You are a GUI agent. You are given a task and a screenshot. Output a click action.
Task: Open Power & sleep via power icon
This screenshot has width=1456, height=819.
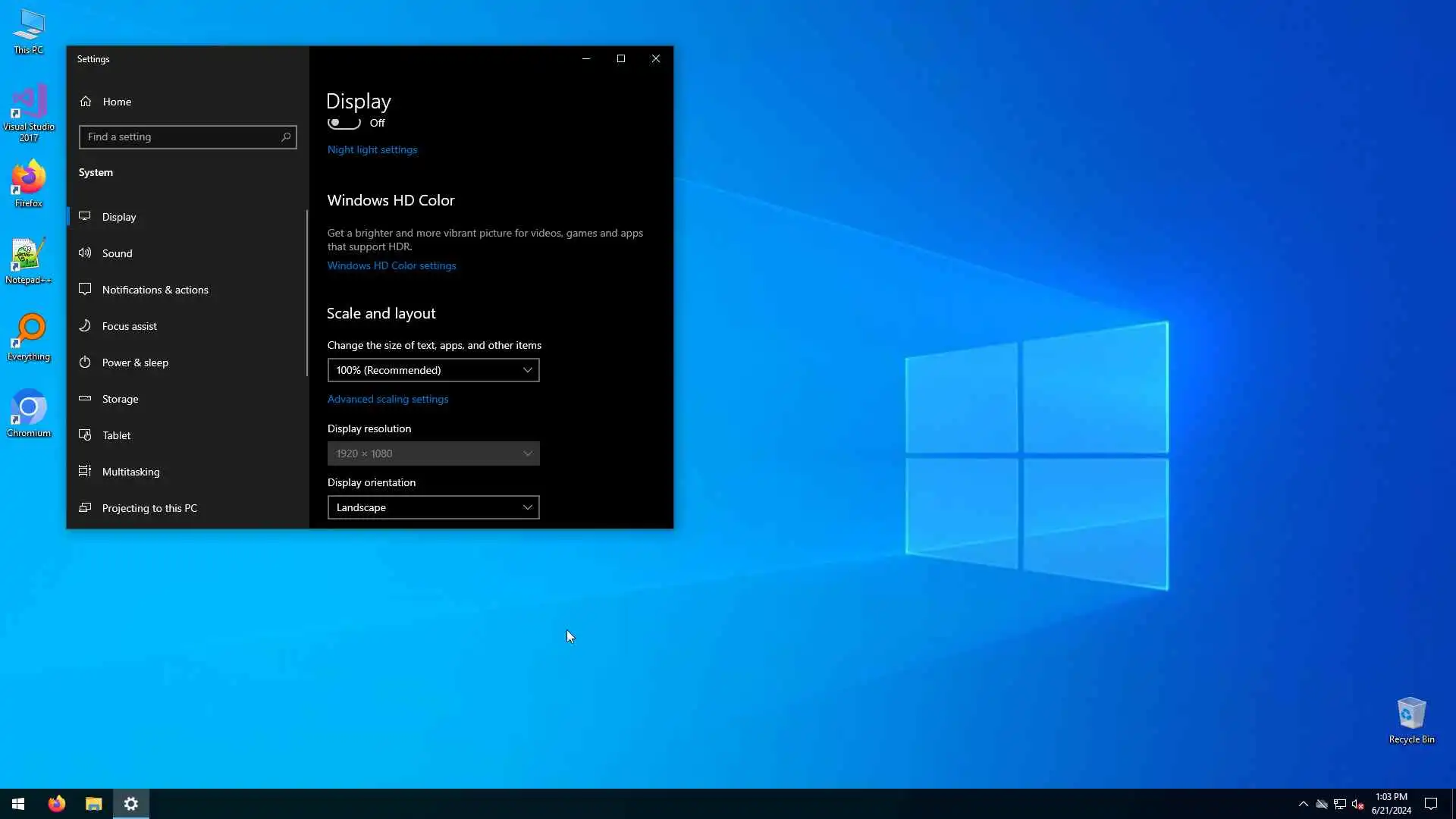coord(85,362)
